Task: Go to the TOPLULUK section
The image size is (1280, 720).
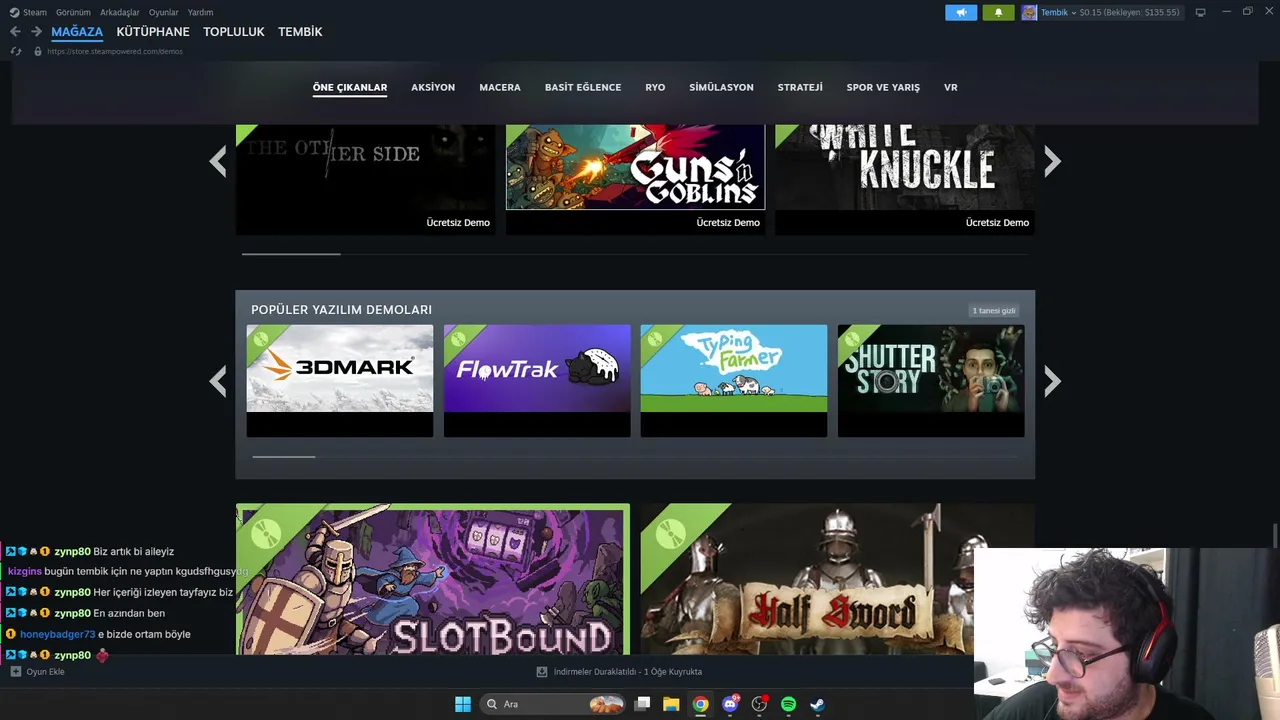Action: (234, 32)
